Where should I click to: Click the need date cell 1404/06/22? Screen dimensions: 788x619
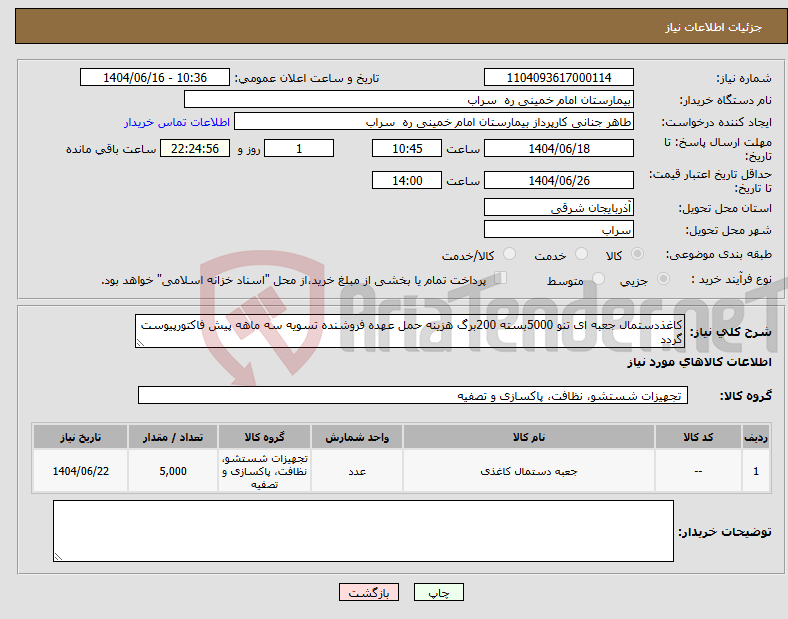pos(80,471)
